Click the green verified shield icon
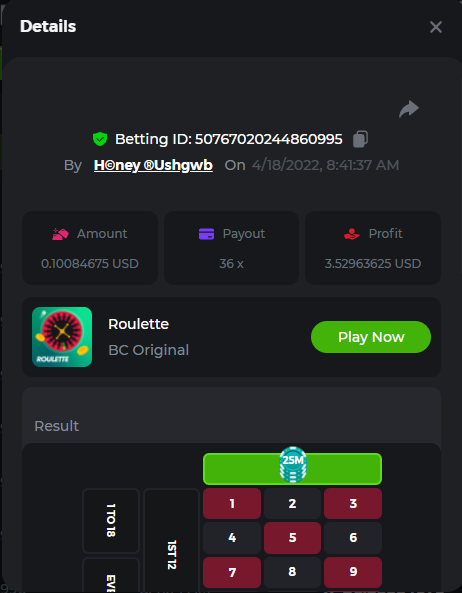The width and height of the screenshot is (462, 593). 100,139
